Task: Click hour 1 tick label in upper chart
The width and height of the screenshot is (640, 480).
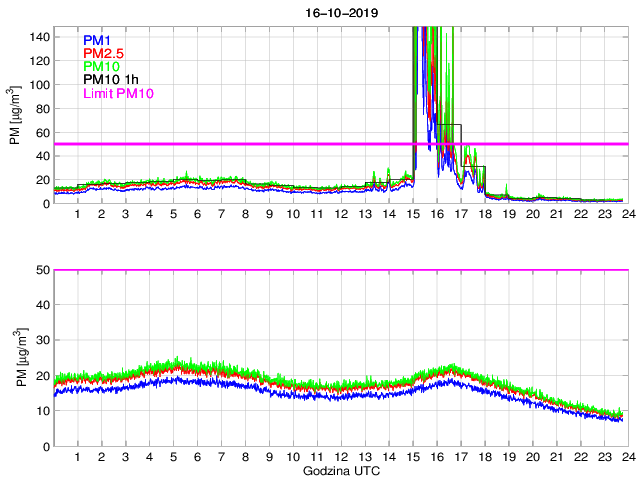Action: pos(77,215)
